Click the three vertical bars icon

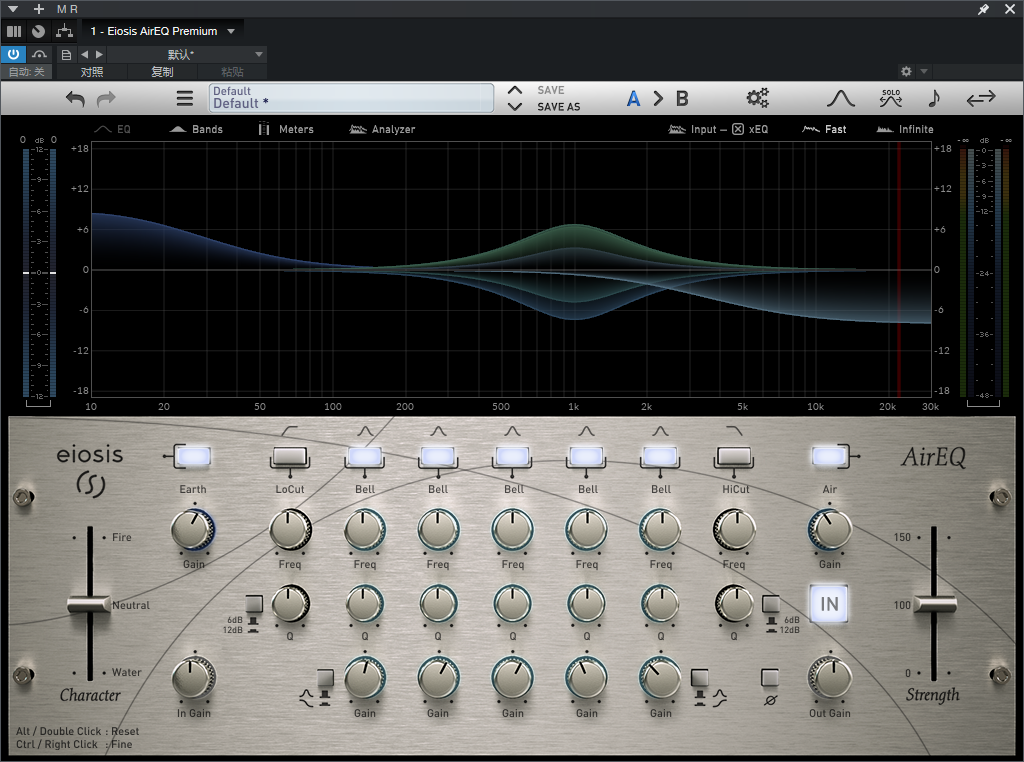14,31
